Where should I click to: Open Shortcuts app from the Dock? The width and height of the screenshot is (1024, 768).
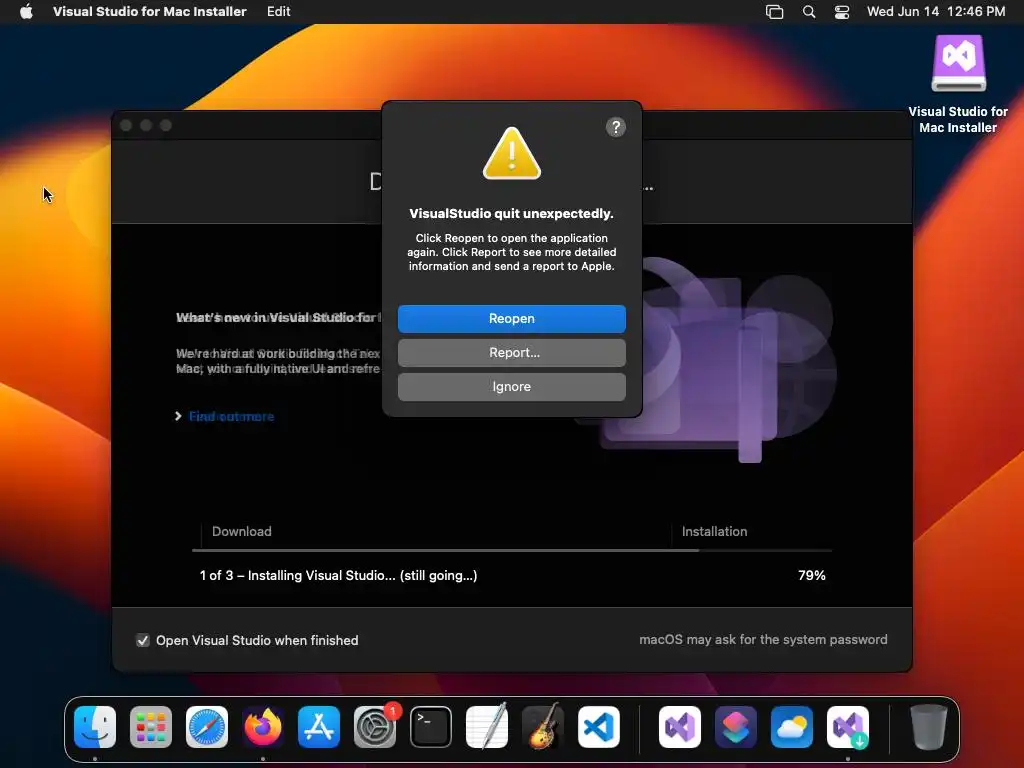click(735, 727)
